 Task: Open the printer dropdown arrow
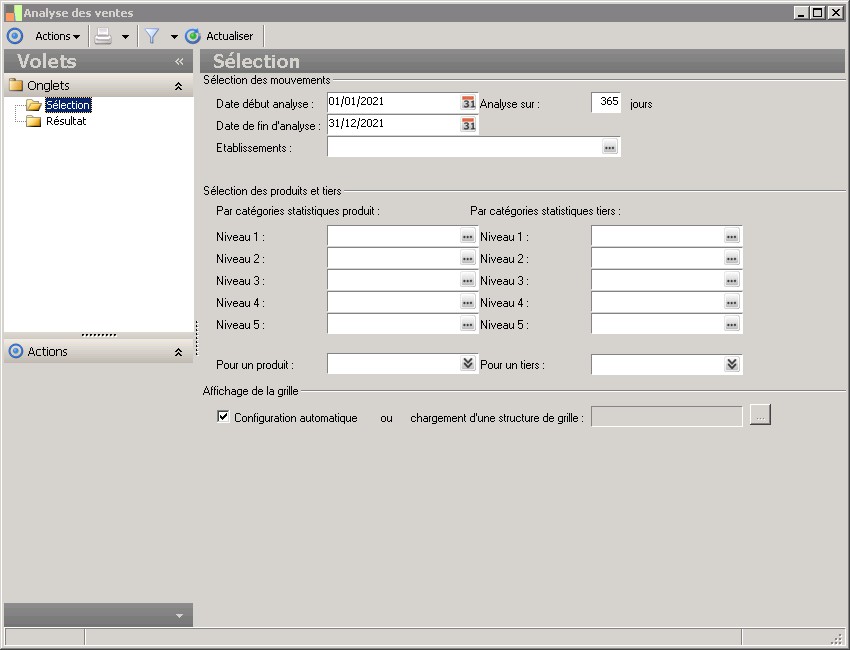click(125, 36)
